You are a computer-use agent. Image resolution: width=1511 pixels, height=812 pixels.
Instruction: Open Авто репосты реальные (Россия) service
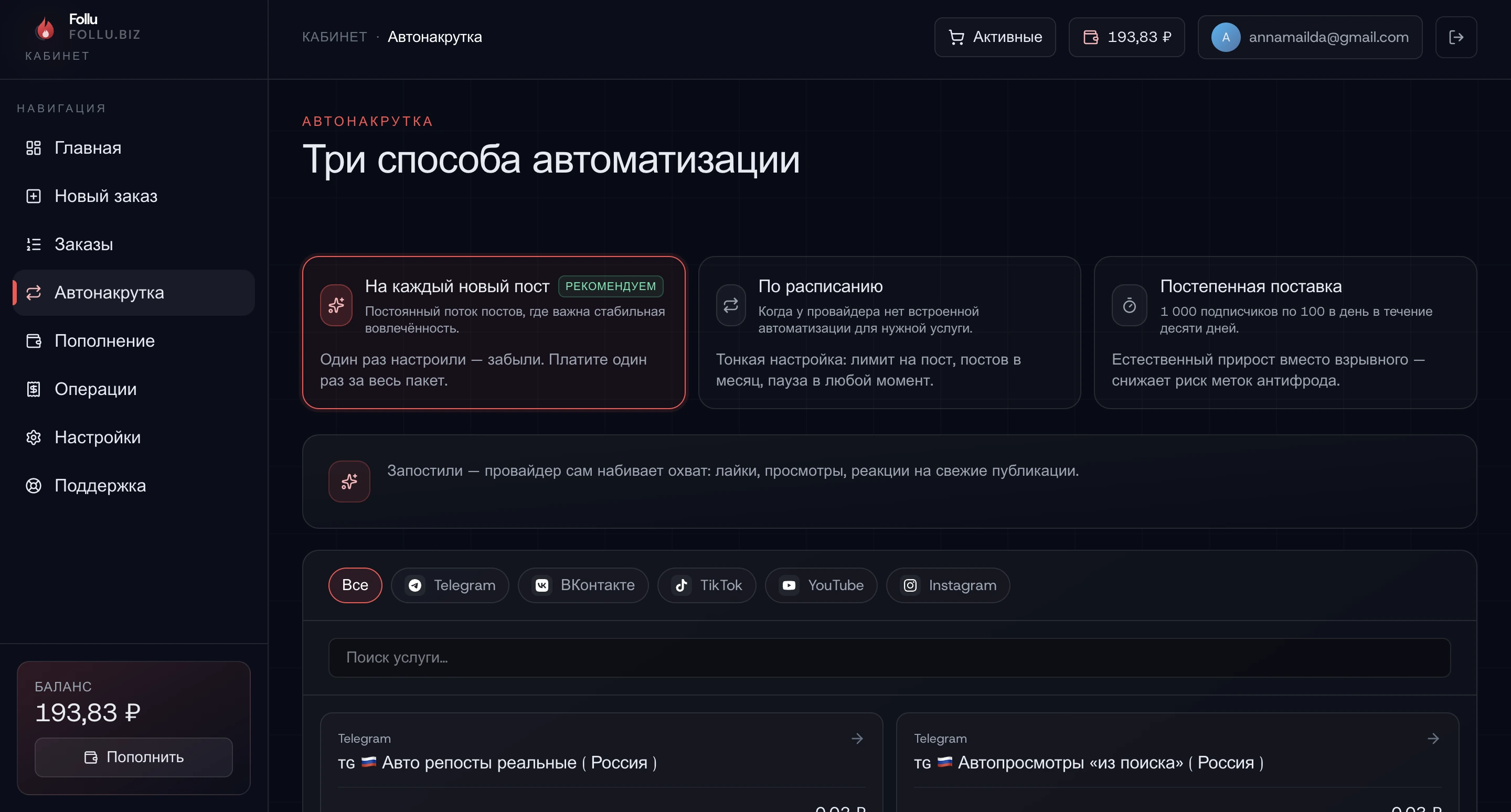tap(601, 762)
